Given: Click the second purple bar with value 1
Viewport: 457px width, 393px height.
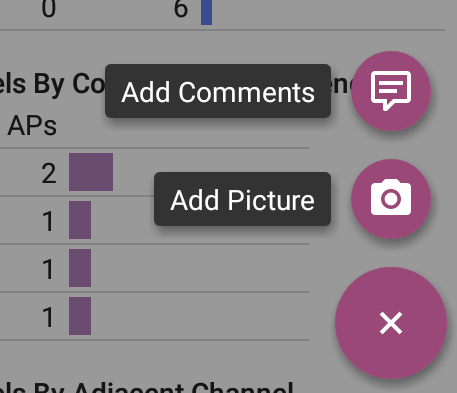Looking at the screenshot, I should [80, 268].
